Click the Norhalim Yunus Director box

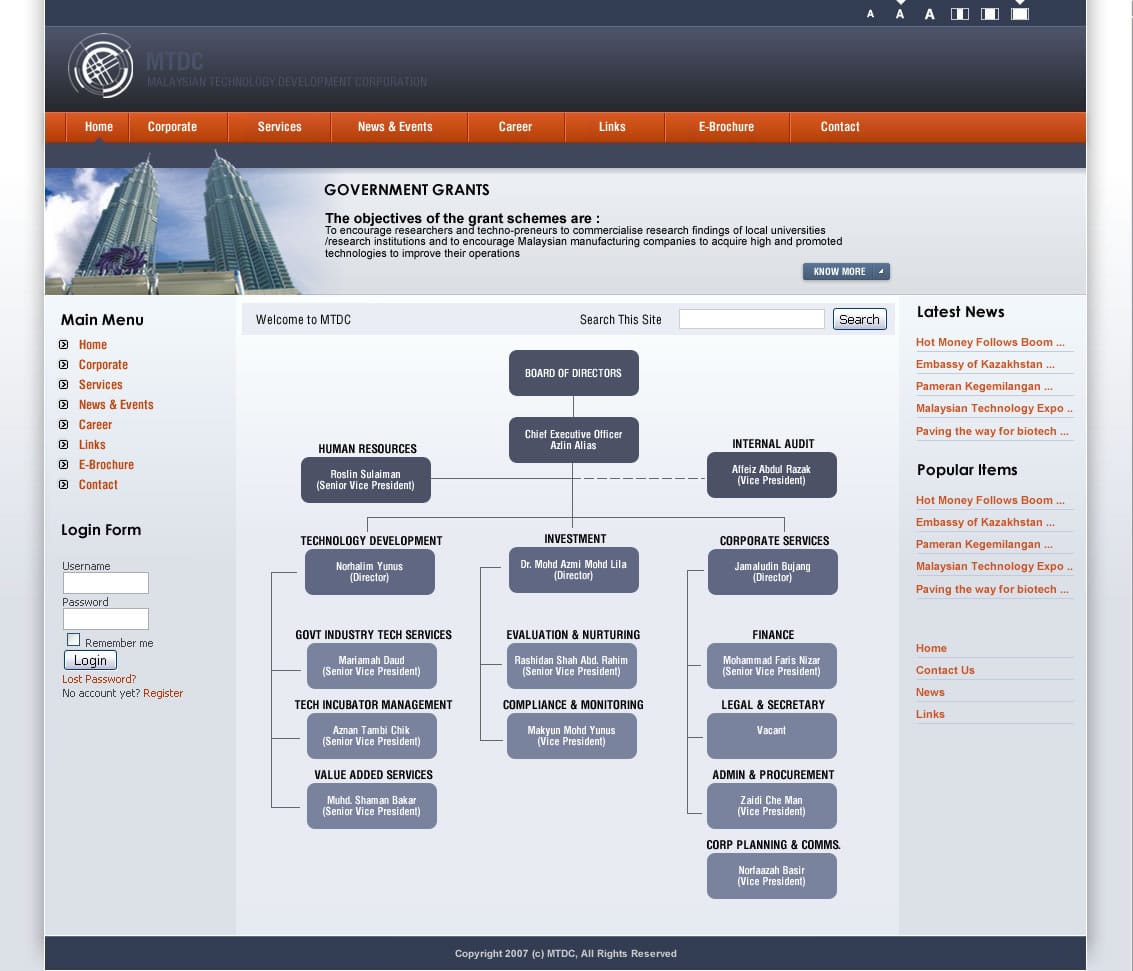click(370, 572)
